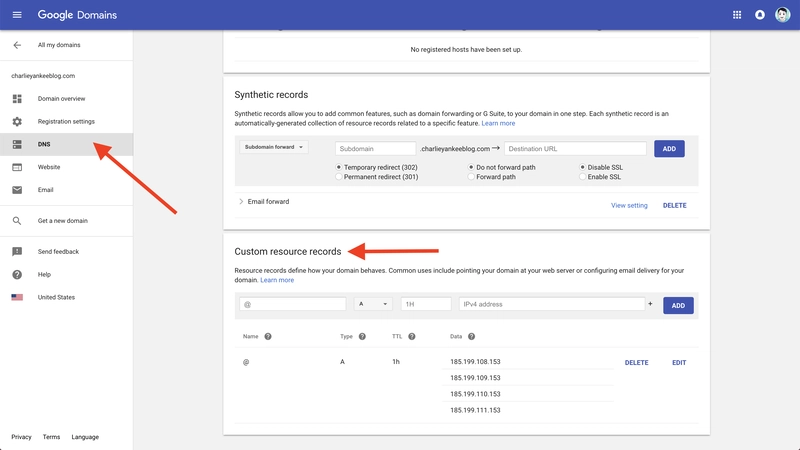Open Domain overview page
The width and height of the screenshot is (800, 450).
point(61,98)
